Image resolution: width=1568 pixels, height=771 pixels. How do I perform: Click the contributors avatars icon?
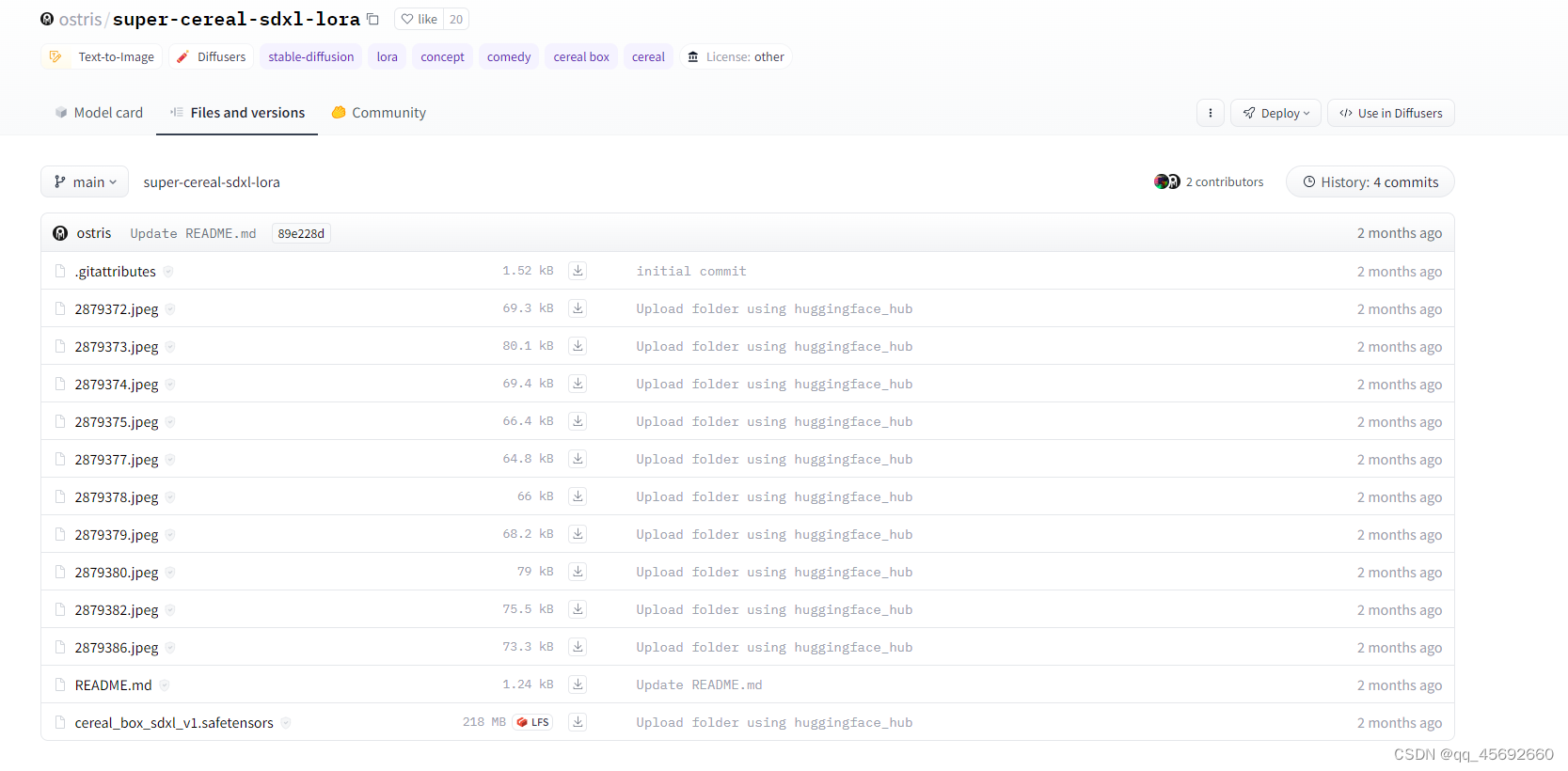coord(1167,181)
